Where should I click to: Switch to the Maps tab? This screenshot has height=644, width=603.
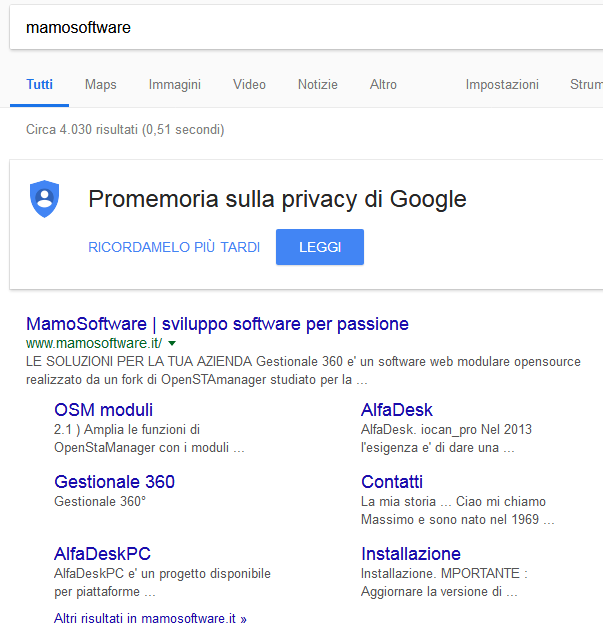point(100,85)
